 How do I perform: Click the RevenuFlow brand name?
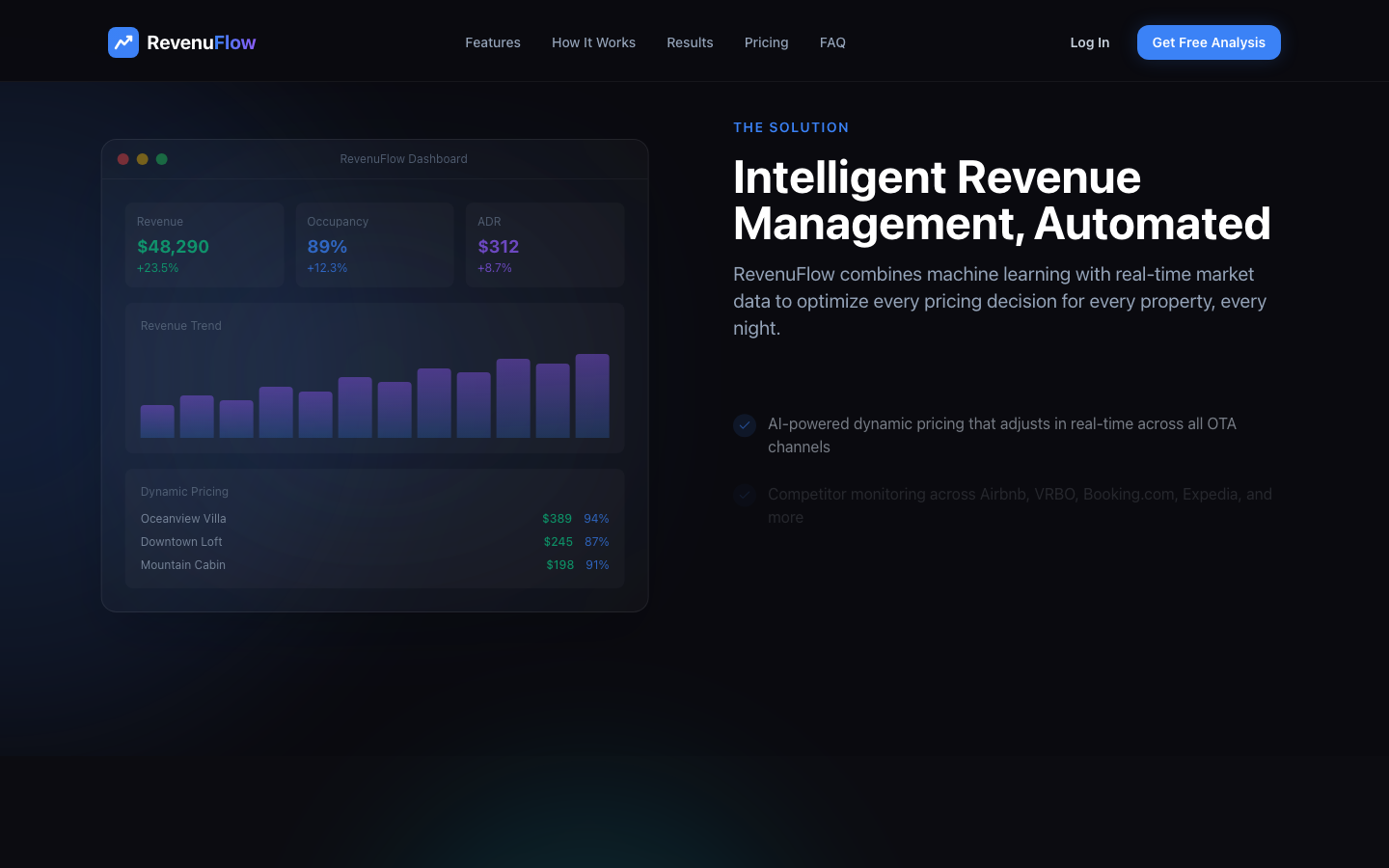tap(202, 42)
